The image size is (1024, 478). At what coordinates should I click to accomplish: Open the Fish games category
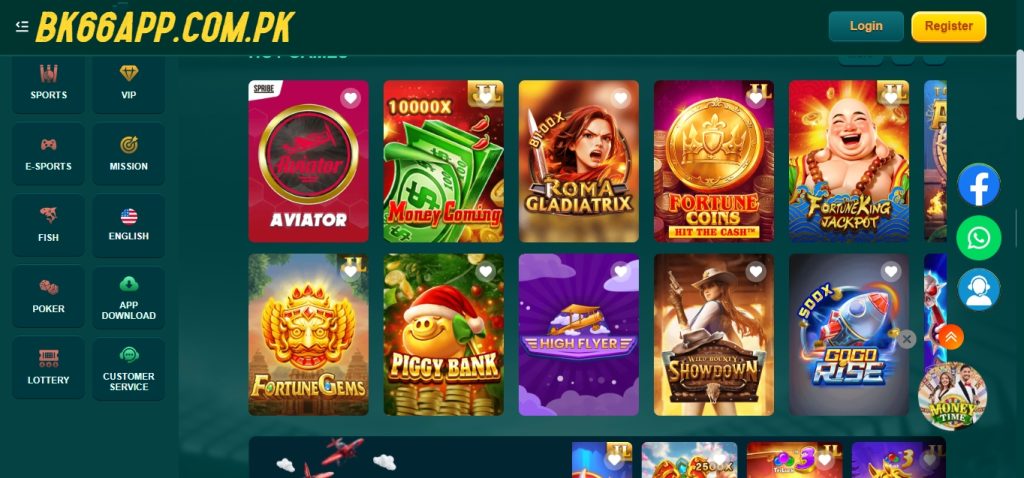[48, 225]
